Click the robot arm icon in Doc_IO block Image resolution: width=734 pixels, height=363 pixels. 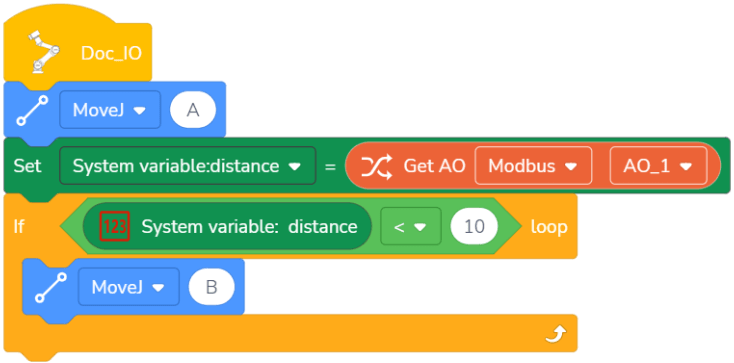pyautogui.click(x=44, y=52)
